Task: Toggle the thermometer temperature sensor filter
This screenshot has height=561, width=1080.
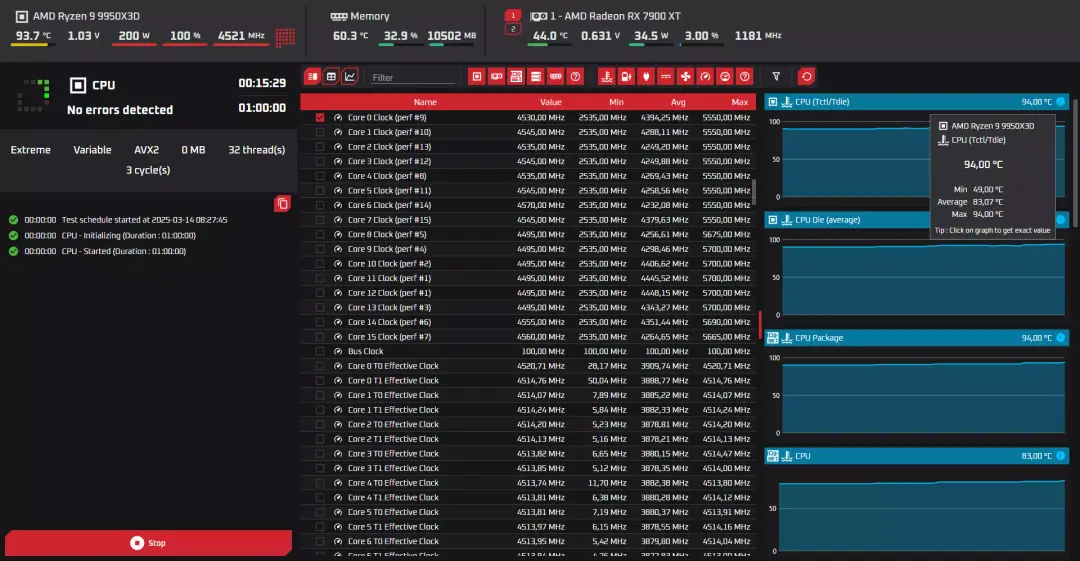Action: (x=607, y=76)
